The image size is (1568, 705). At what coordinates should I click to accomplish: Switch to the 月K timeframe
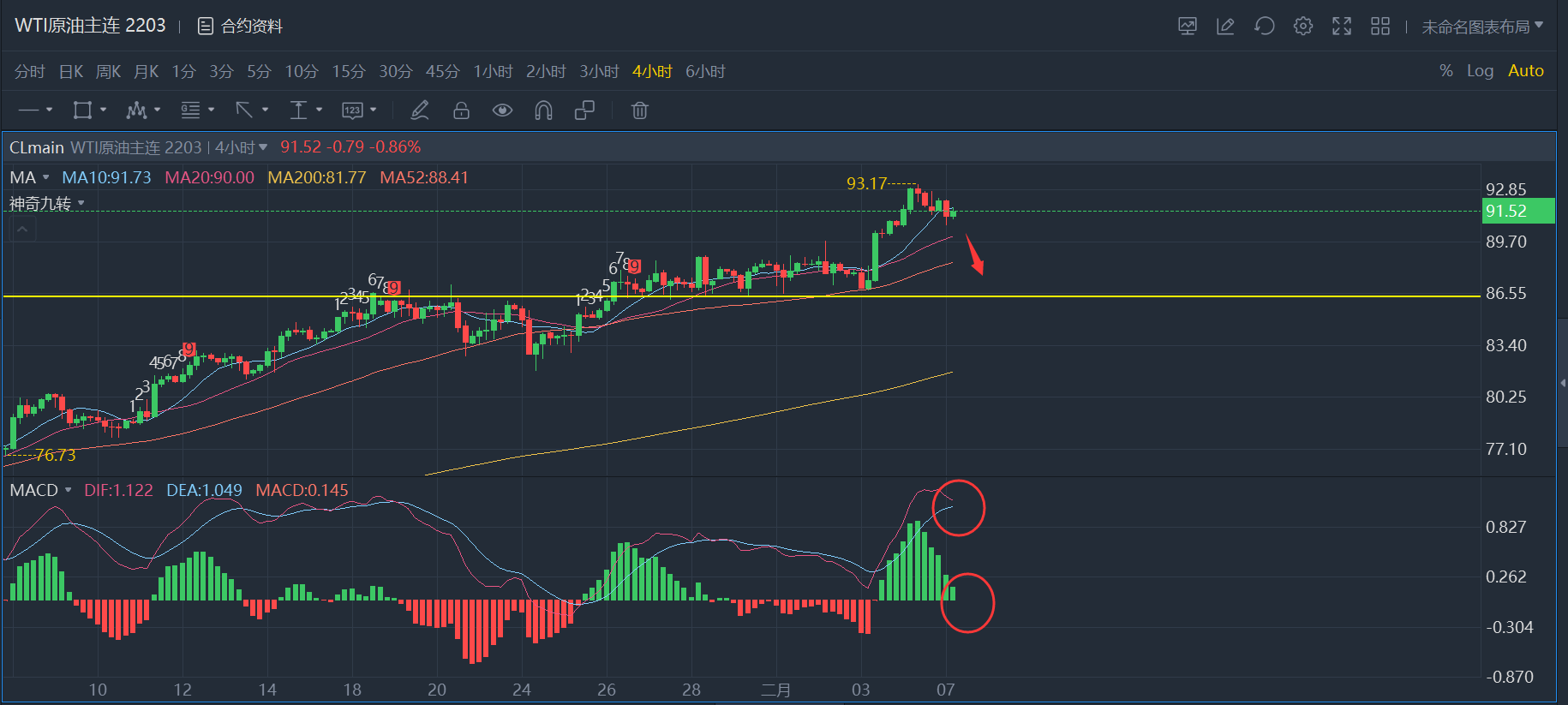pyautogui.click(x=147, y=71)
